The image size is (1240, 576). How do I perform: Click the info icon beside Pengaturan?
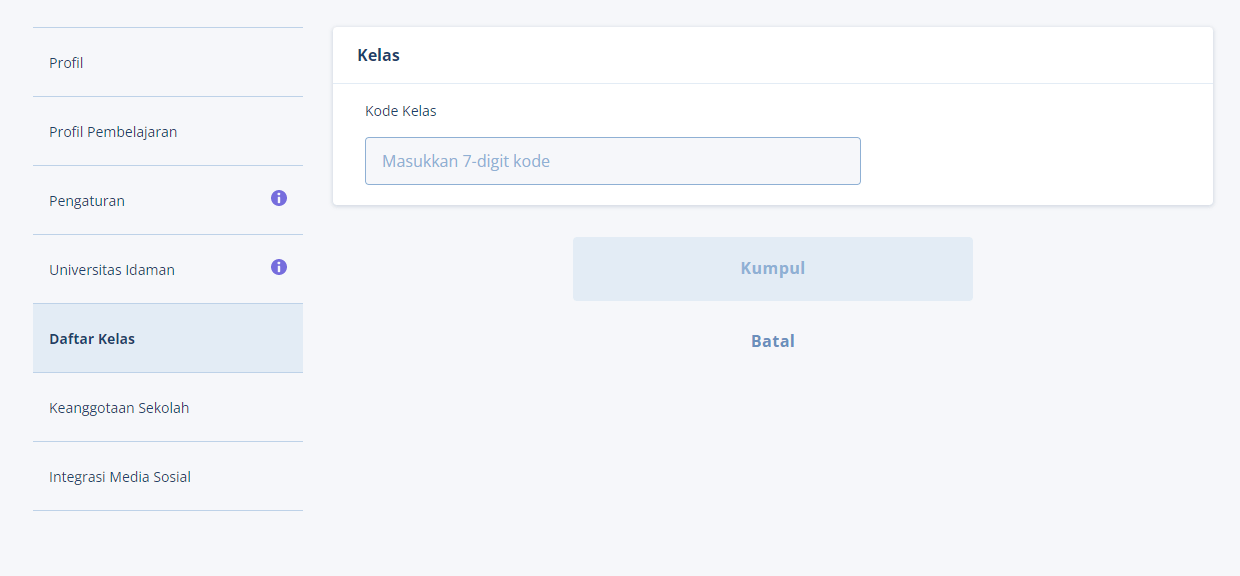coord(279,198)
